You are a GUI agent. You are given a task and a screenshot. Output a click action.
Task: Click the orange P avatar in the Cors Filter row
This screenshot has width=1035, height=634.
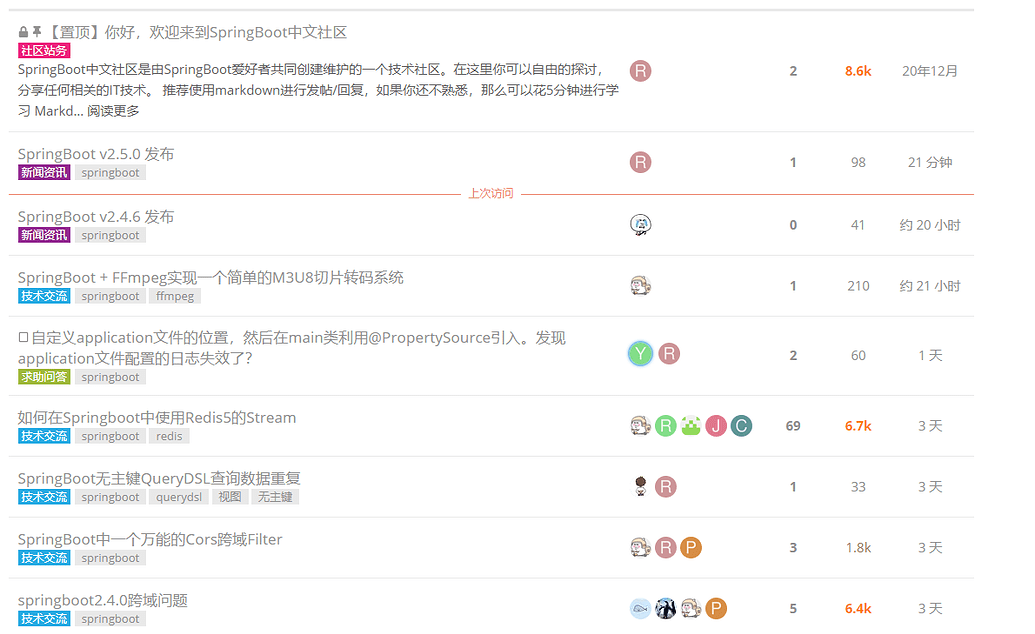tap(691, 547)
